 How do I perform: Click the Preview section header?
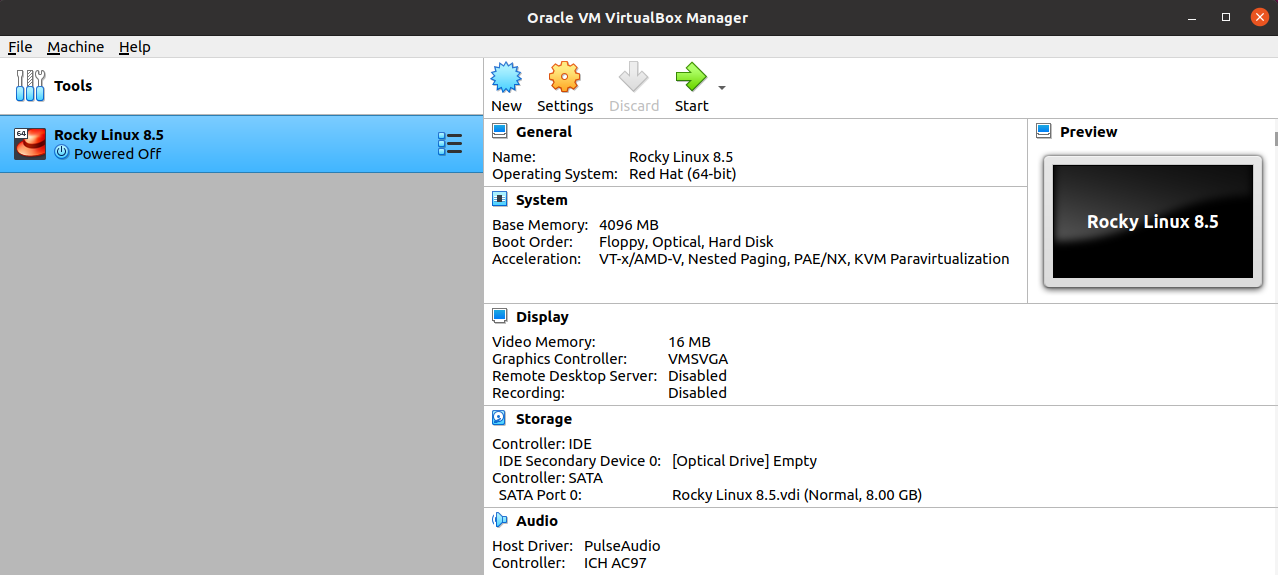coord(1088,132)
